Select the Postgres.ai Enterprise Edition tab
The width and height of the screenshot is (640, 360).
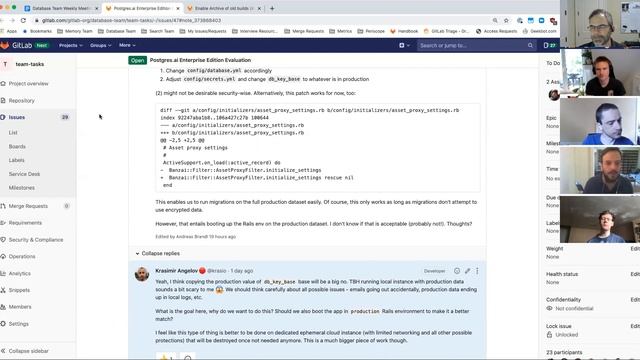click(142, 8)
